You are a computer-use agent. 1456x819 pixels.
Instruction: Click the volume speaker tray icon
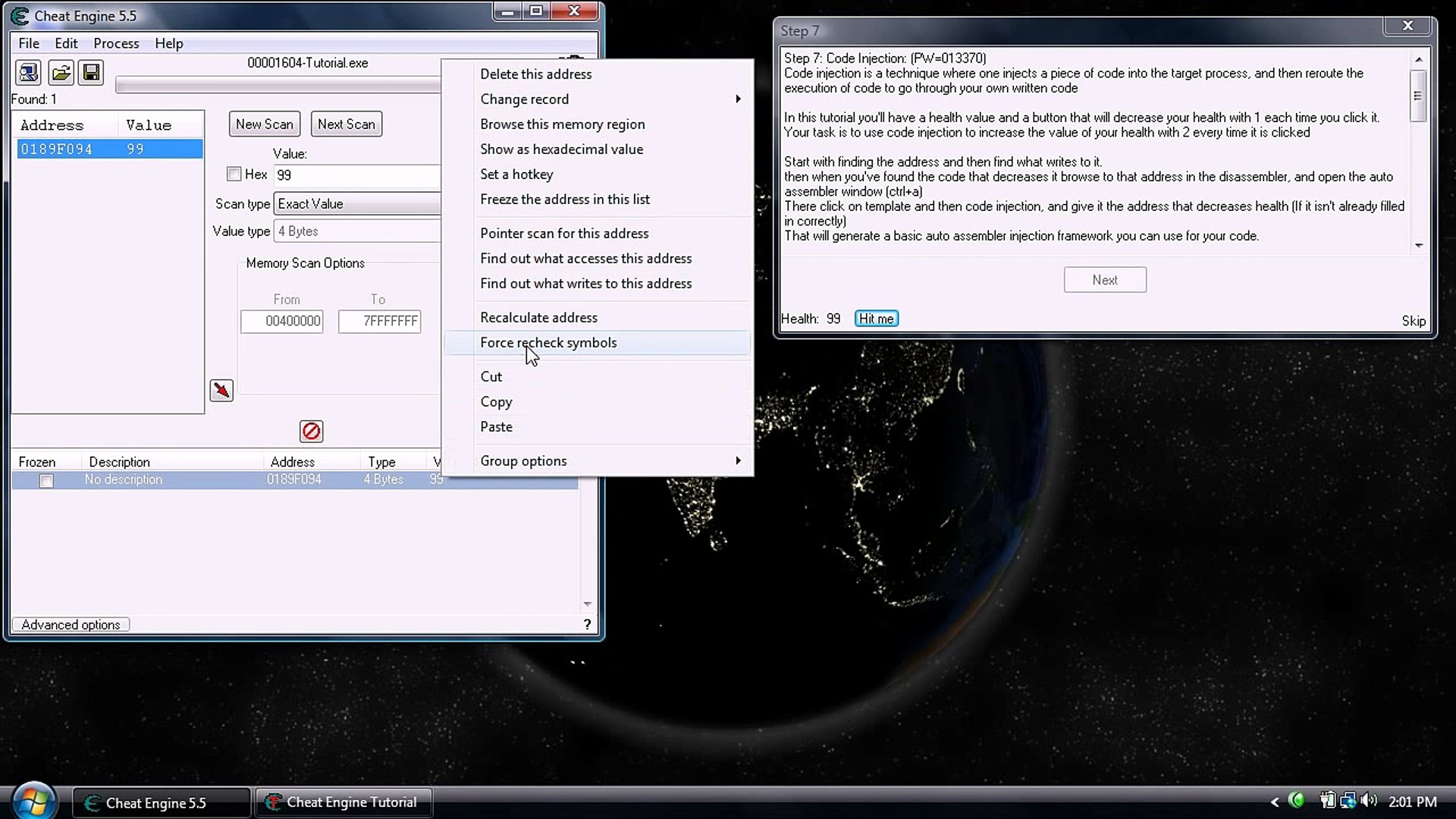(x=1368, y=801)
